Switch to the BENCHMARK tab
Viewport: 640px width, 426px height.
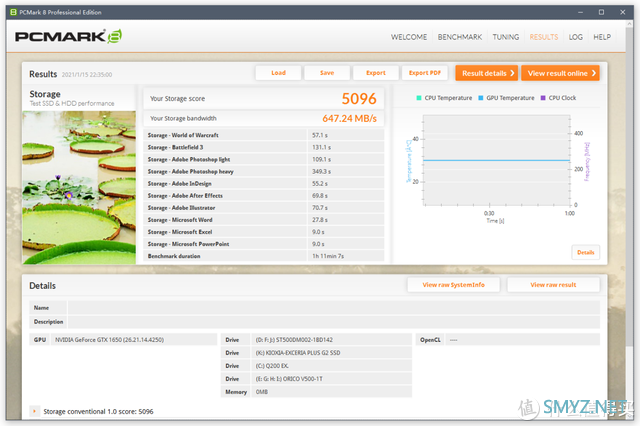click(460, 37)
